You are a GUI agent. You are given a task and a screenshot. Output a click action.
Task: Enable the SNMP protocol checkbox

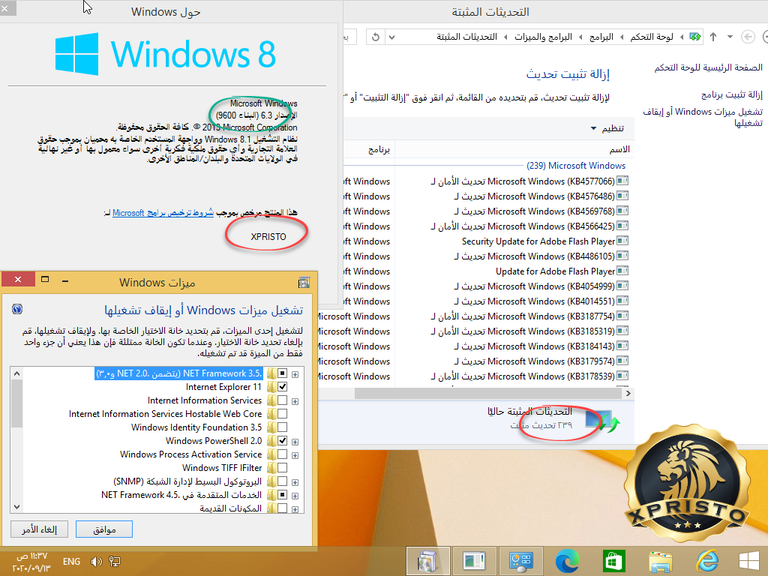[282, 481]
